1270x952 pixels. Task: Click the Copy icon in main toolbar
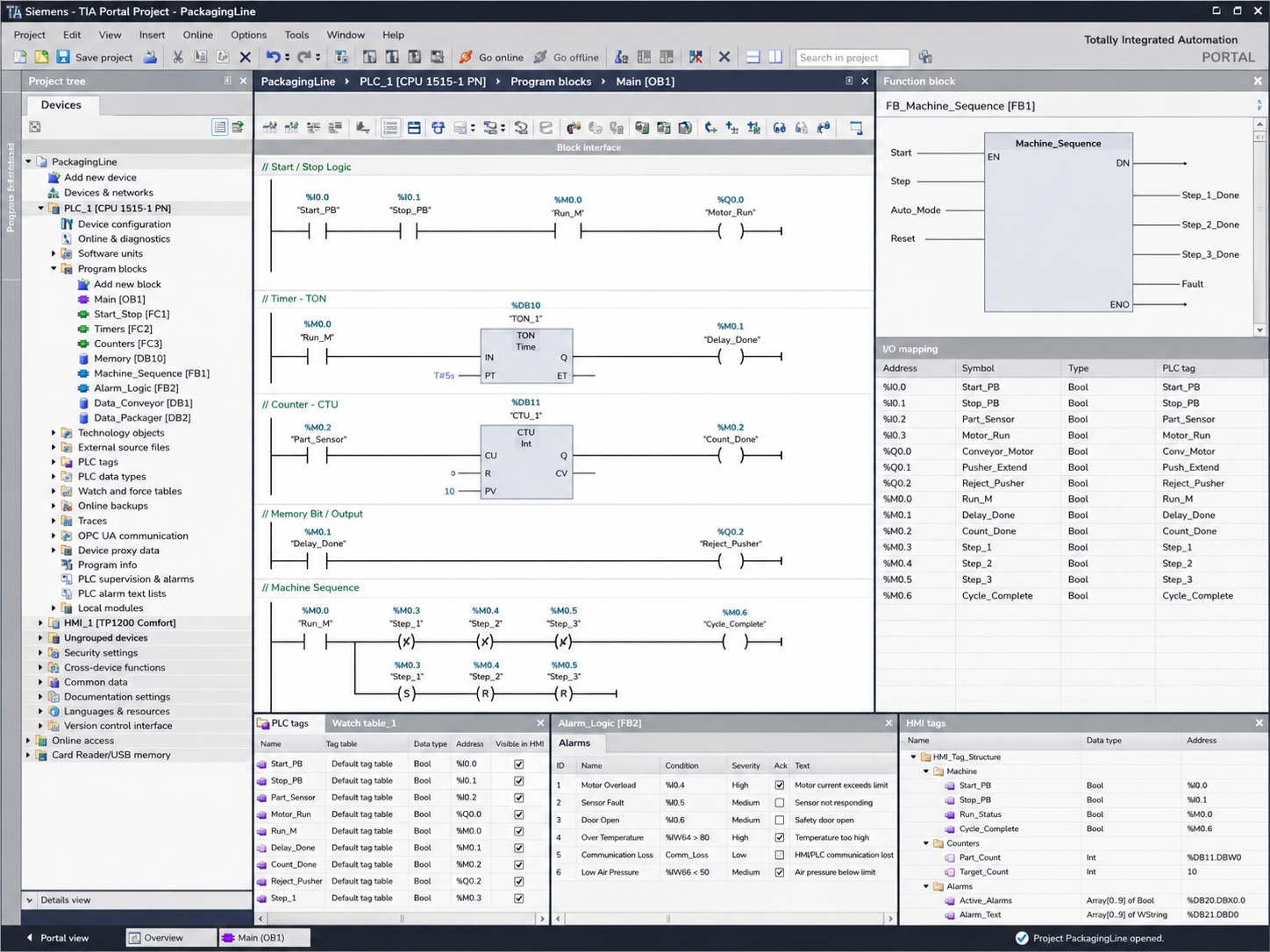pyautogui.click(x=201, y=57)
